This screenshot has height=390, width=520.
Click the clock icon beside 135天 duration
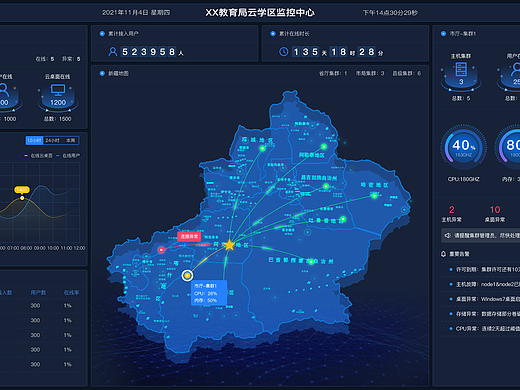coord(284,52)
